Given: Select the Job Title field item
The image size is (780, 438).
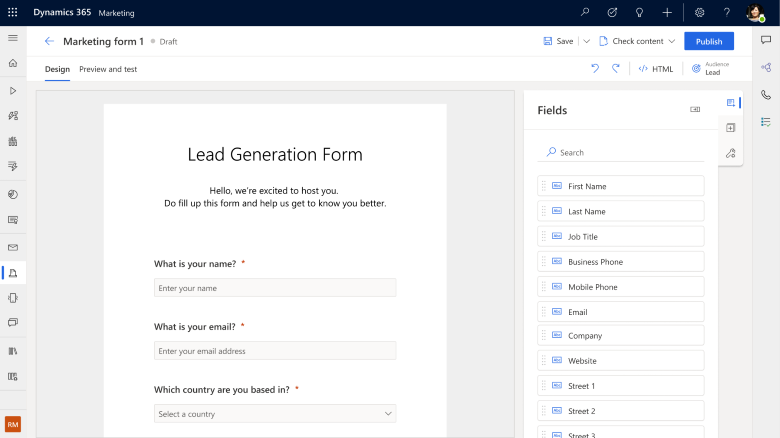Looking at the screenshot, I should click(621, 237).
